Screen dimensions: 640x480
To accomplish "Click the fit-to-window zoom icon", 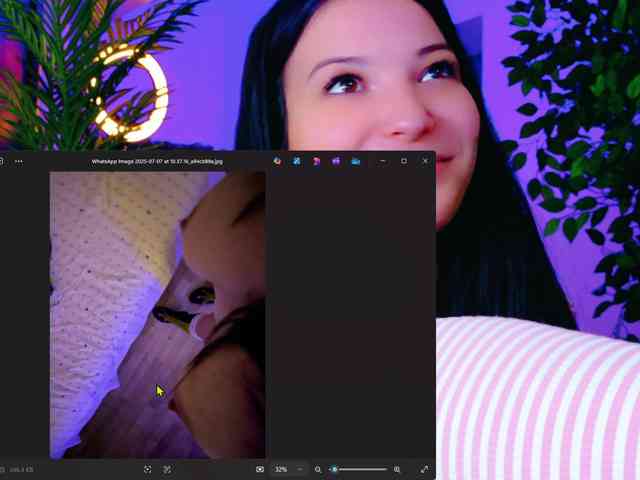I will pyautogui.click(x=148, y=469).
